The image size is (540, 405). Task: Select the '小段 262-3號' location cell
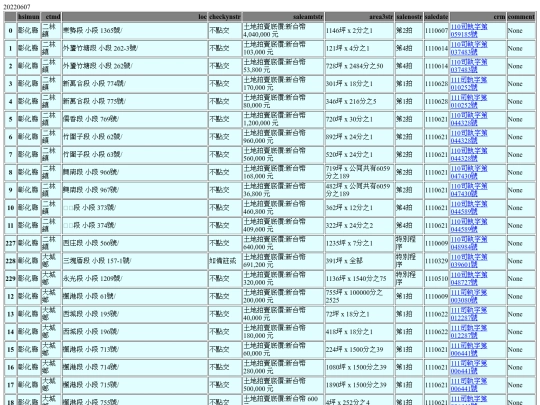tap(135, 48)
